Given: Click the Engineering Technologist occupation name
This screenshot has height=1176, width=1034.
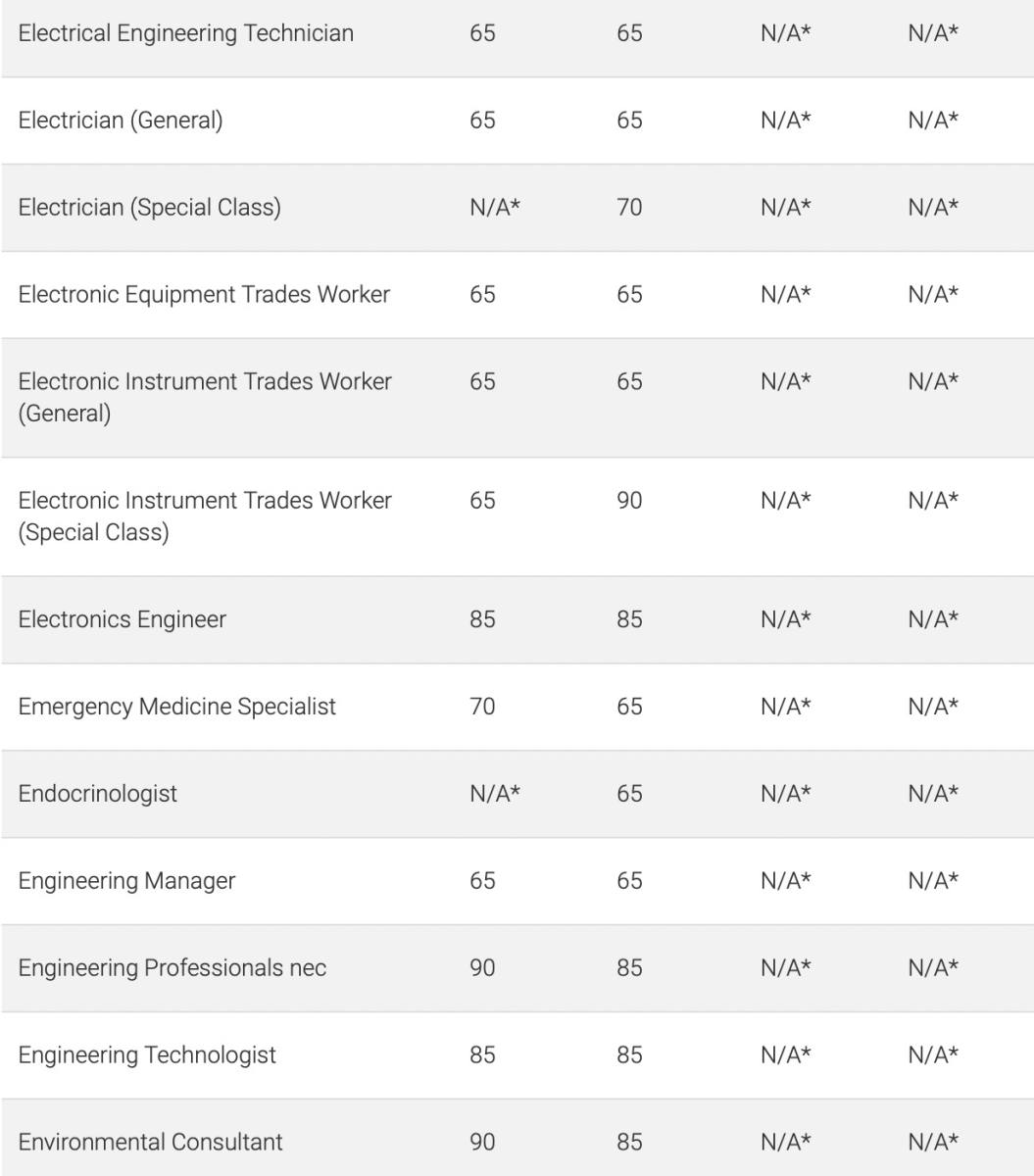Looking at the screenshot, I should point(147,1054).
